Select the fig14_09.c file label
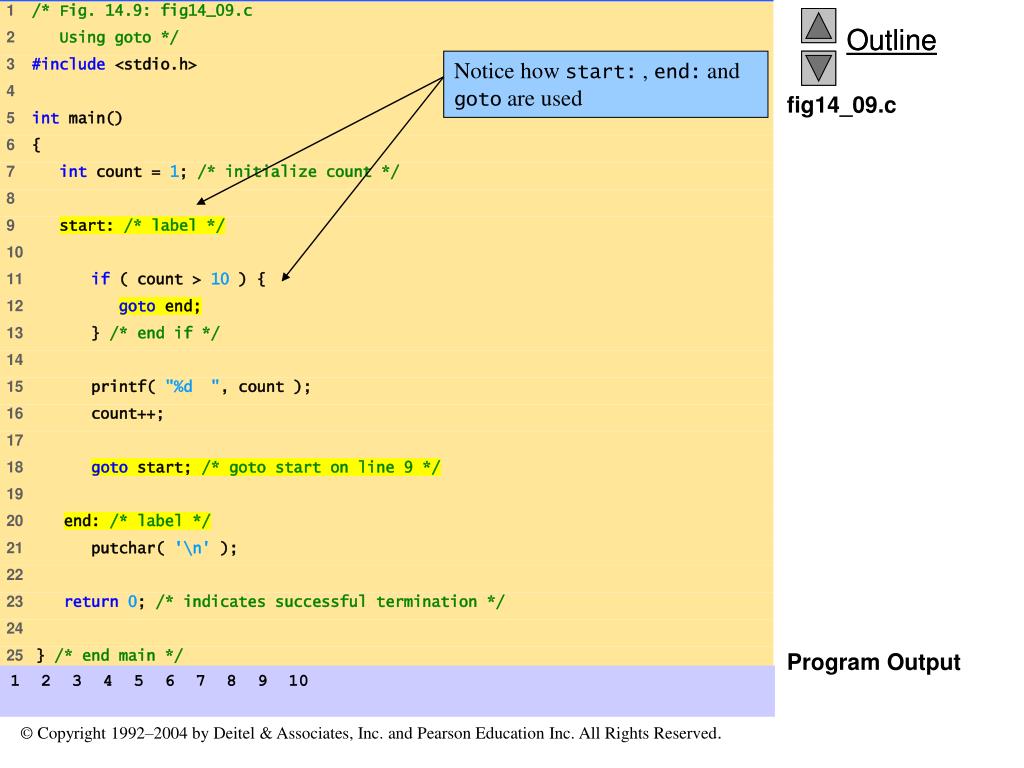The height and width of the screenshot is (768, 1024). 841,104
